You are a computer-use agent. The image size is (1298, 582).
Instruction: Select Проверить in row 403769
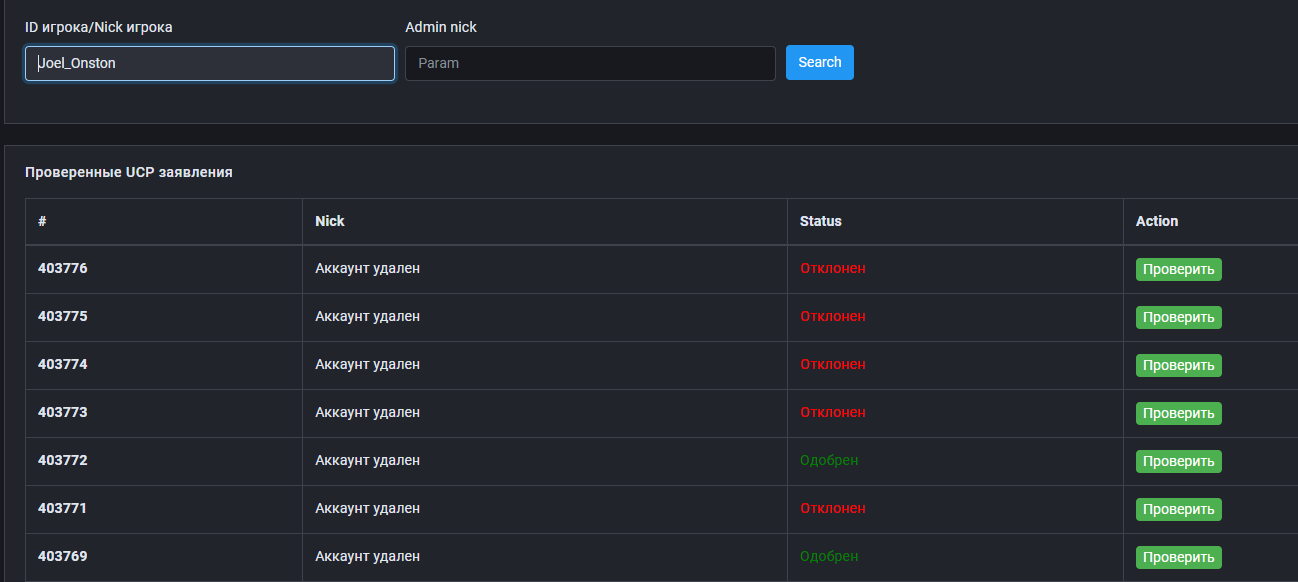coord(1178,557)
